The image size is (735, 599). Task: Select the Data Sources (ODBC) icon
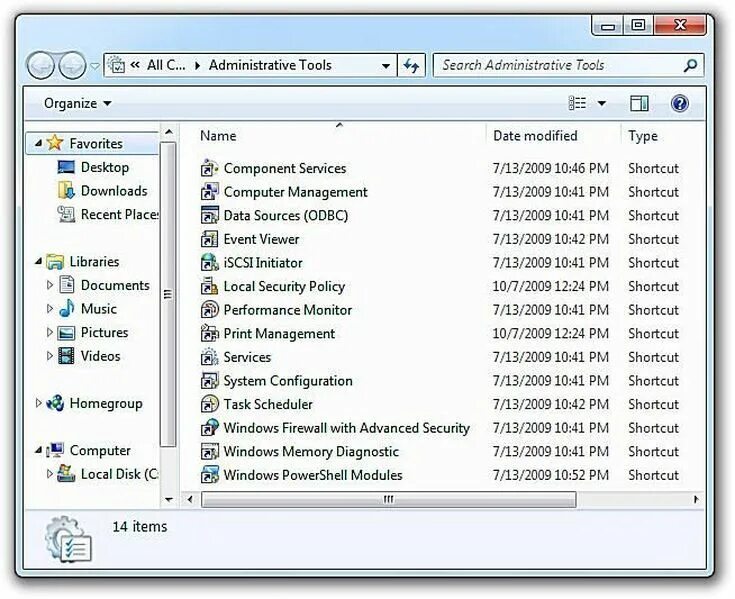[210, 215]
